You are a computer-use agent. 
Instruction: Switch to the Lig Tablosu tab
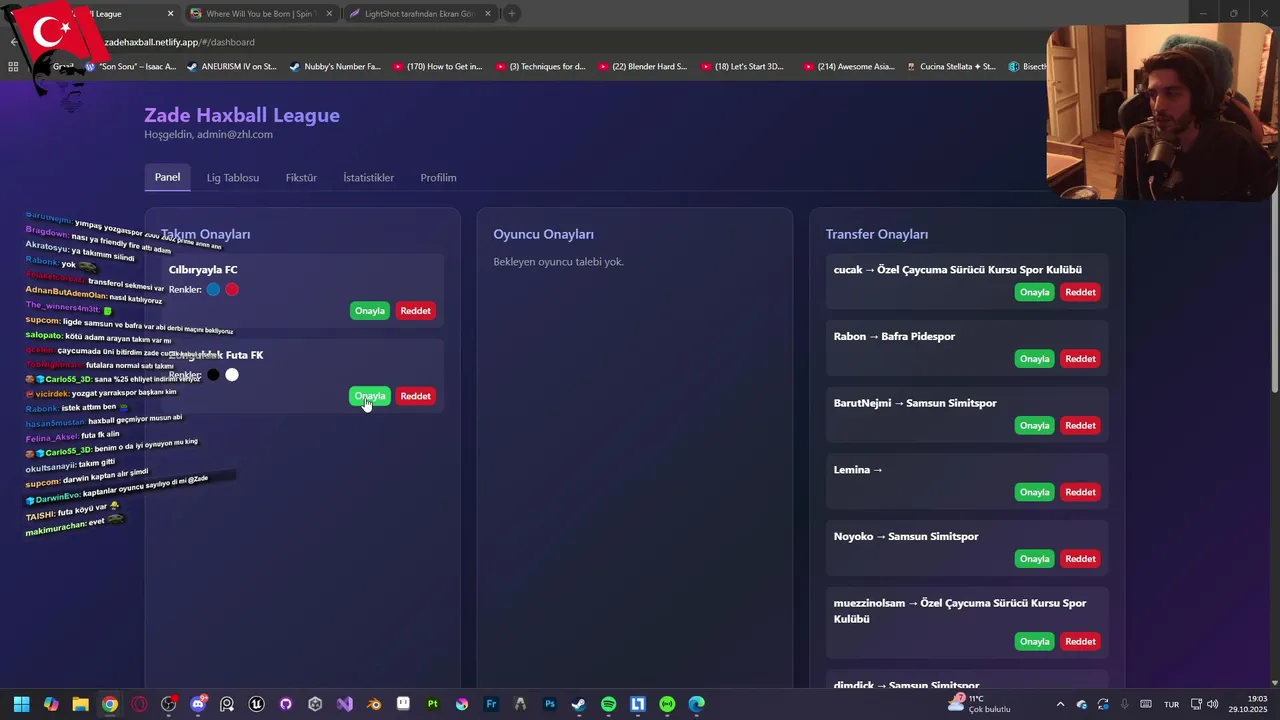[233, 178]
